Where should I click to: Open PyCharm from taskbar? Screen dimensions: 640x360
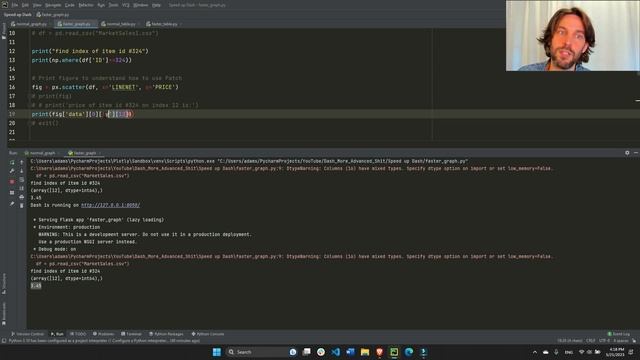[394, 352]
